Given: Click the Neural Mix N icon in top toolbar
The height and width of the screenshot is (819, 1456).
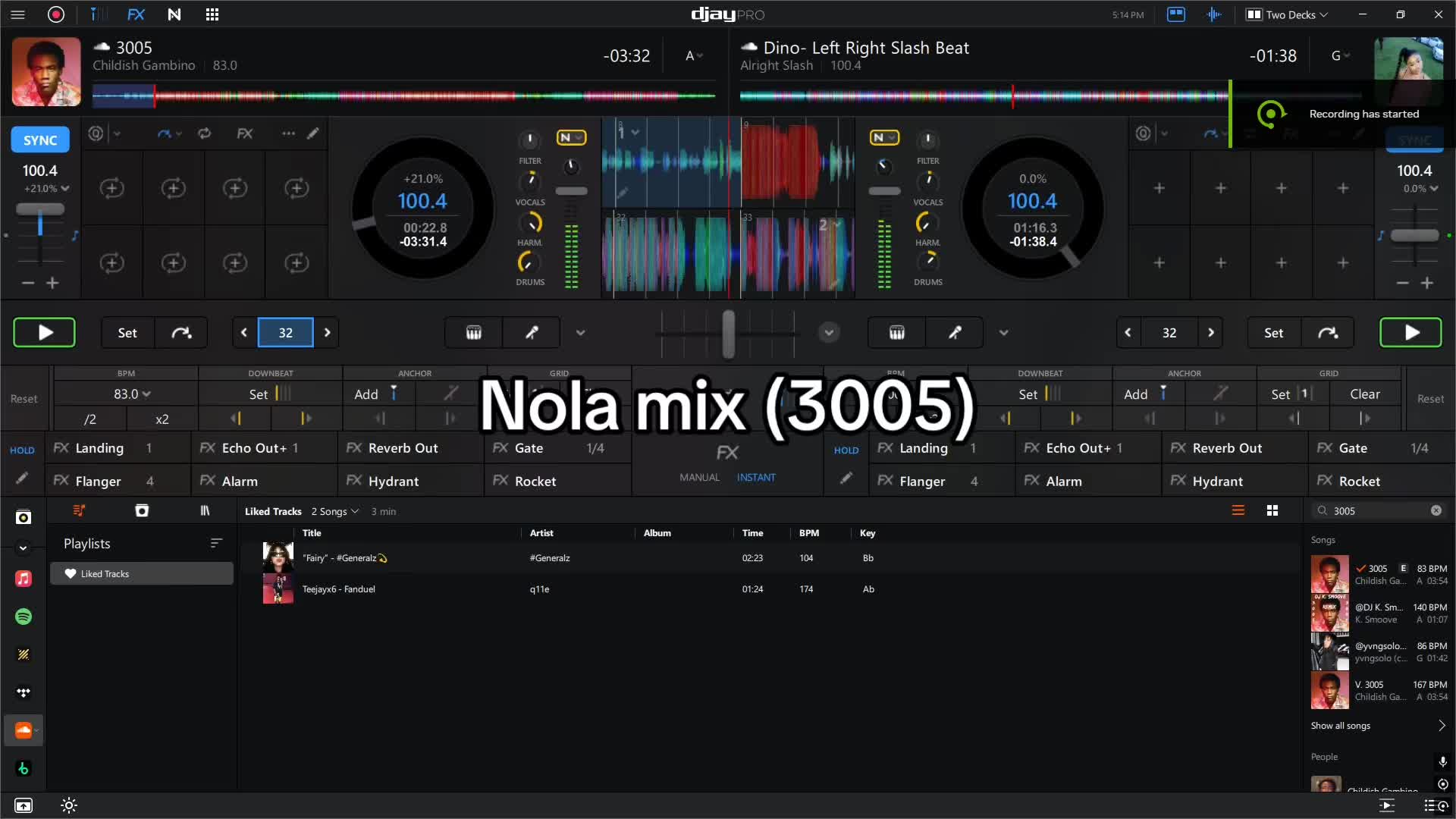Looking at the screenshot, I should [x=174, y=14].
